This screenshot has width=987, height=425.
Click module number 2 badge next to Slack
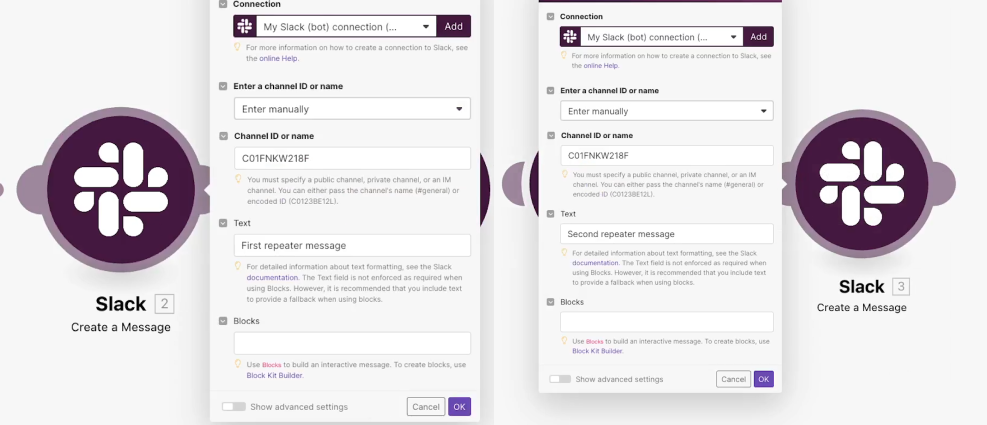coord(164,305)
